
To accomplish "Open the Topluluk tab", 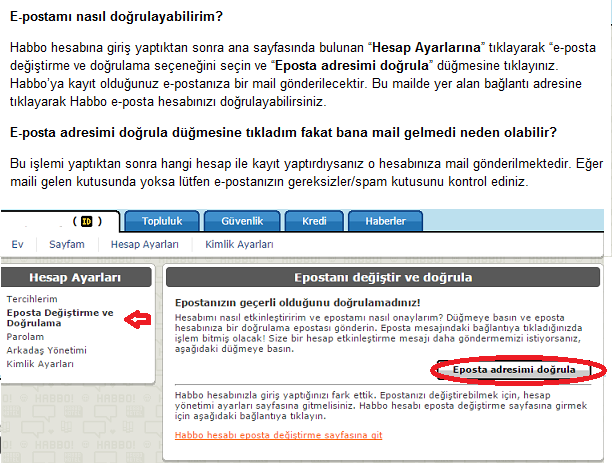I will 162,221.
